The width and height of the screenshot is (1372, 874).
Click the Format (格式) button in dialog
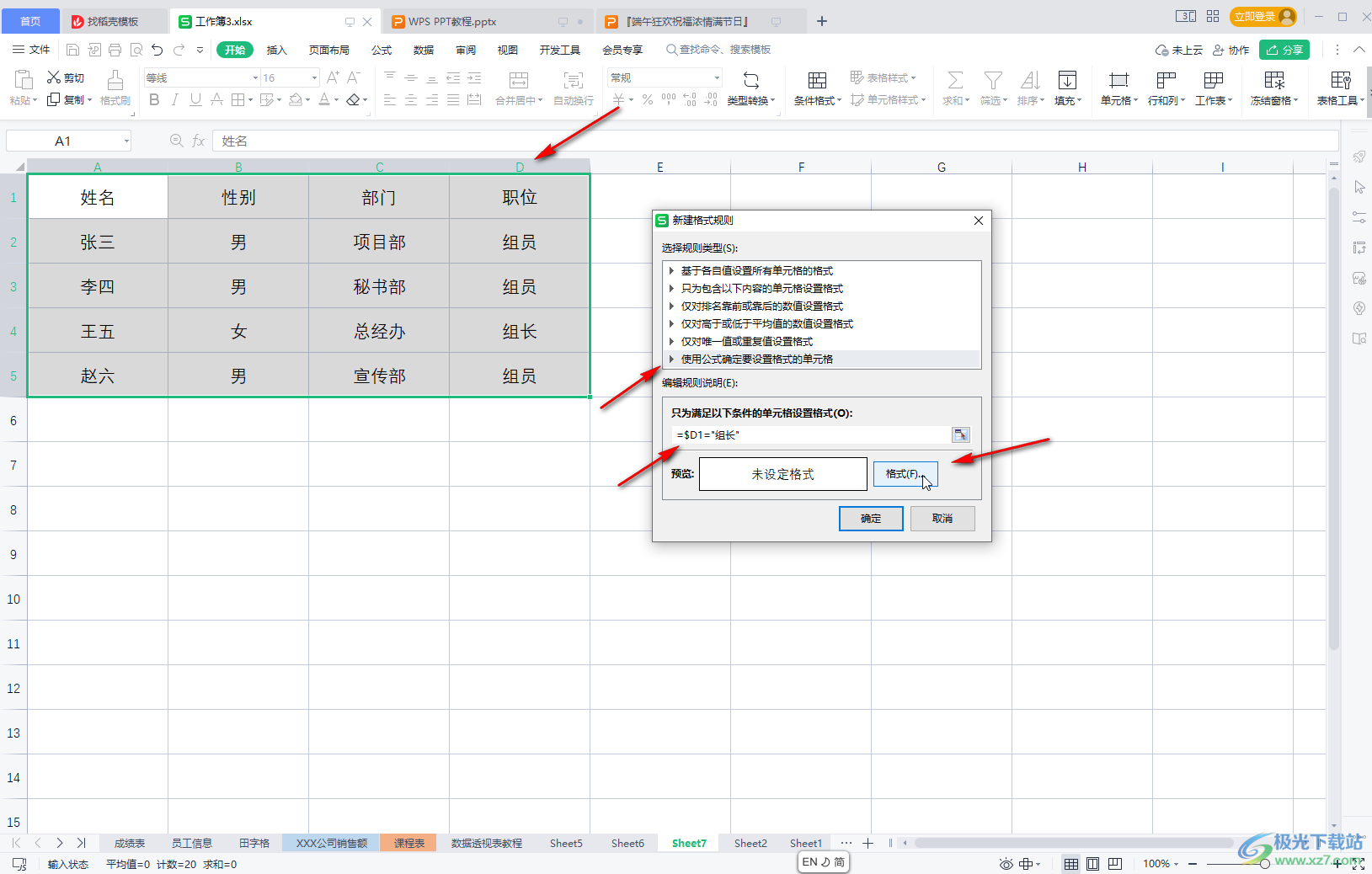coord(905,474)
